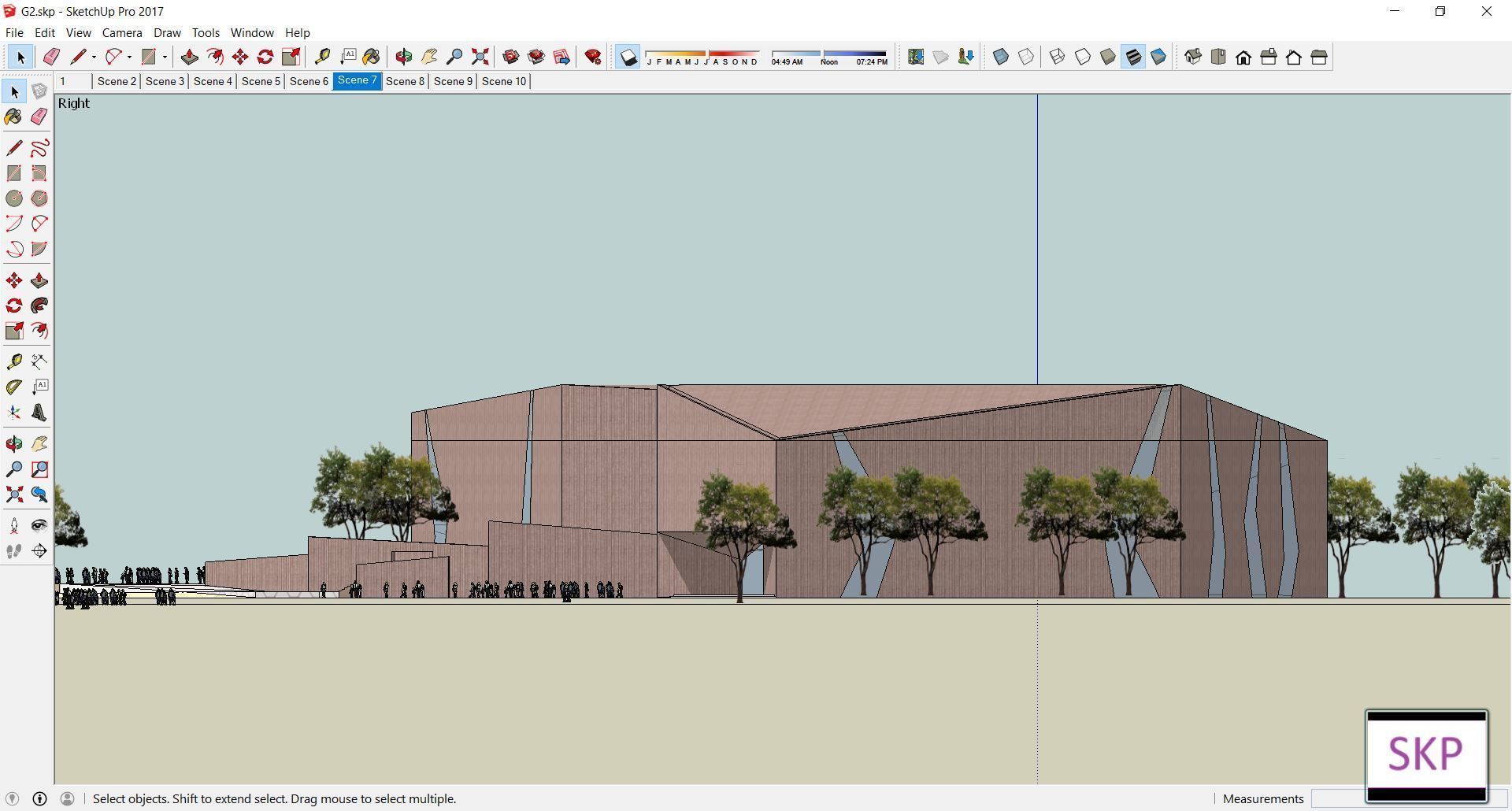This screenshot has height=811, width=1512.
Task: Expand the Rectangle tool dropdown arrow
Action: point(165,57)
